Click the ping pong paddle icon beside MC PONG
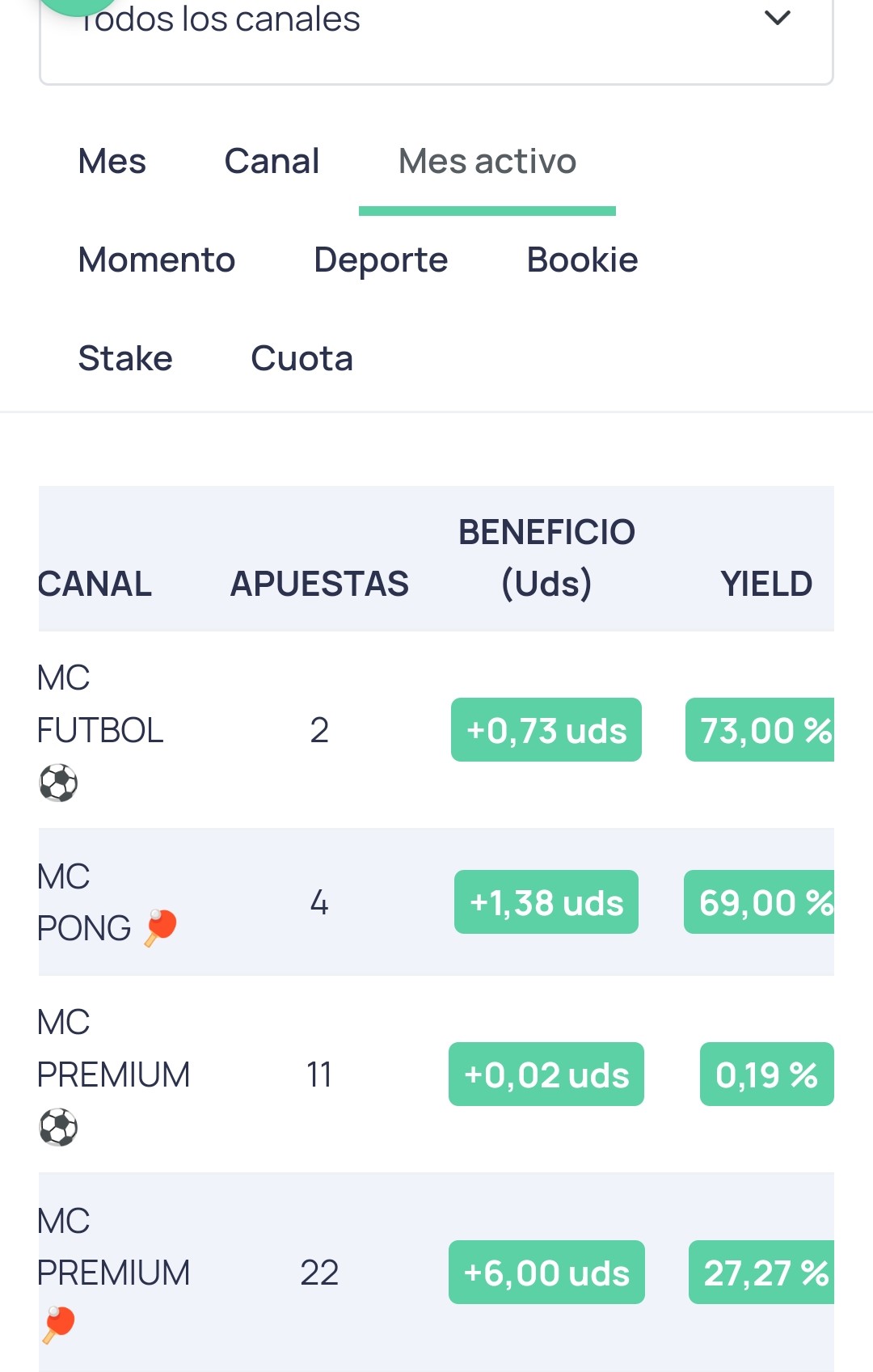The width and height of the screenshot is (873, 1372). [160, 927]
